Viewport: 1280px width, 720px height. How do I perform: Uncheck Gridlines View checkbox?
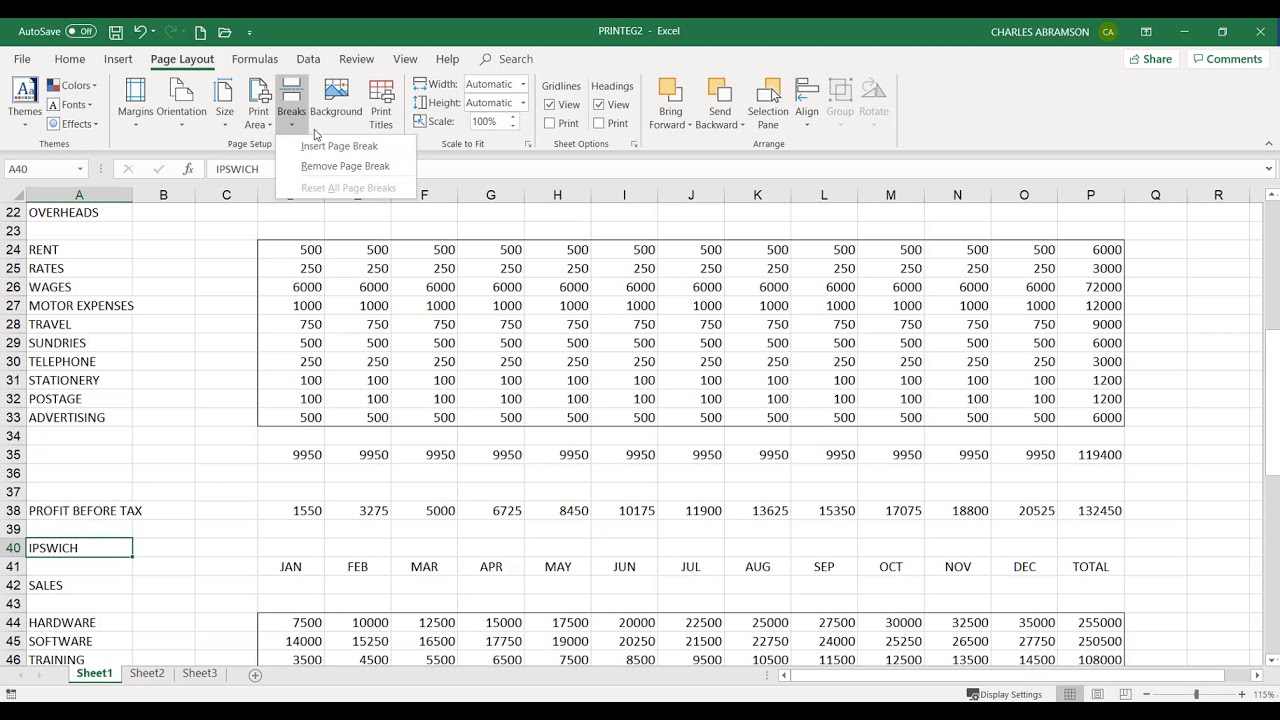click(x=549, y=105)
